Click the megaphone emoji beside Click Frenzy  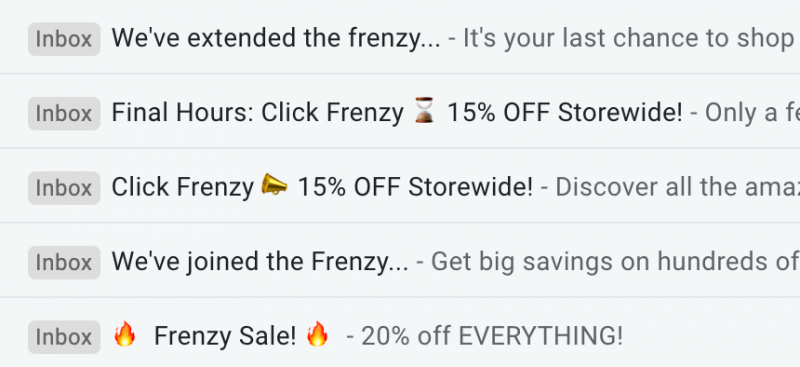[x=274, y=185]
